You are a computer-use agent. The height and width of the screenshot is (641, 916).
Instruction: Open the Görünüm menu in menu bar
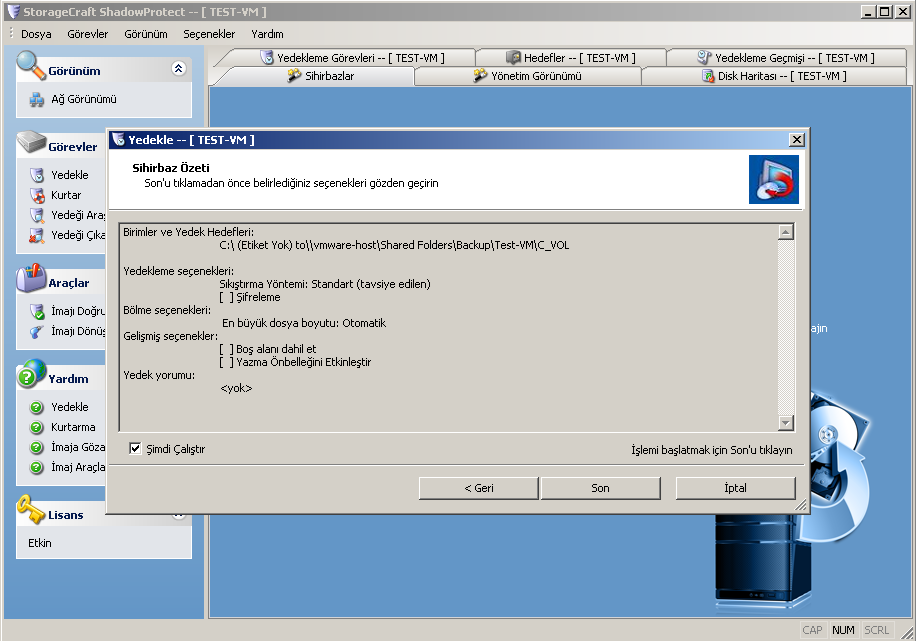145,34
